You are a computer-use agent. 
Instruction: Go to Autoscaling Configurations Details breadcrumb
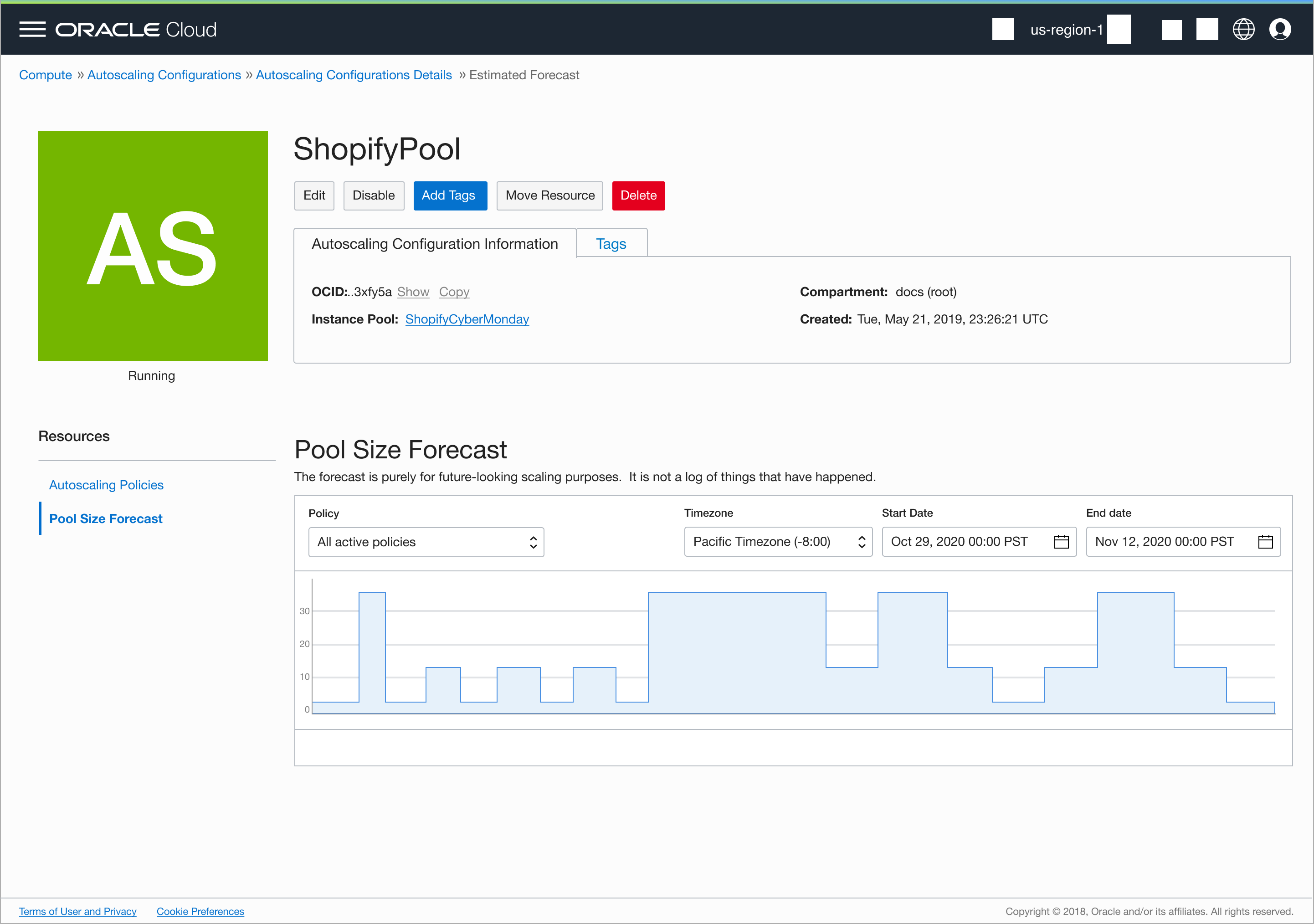click(x=354, y=75)
